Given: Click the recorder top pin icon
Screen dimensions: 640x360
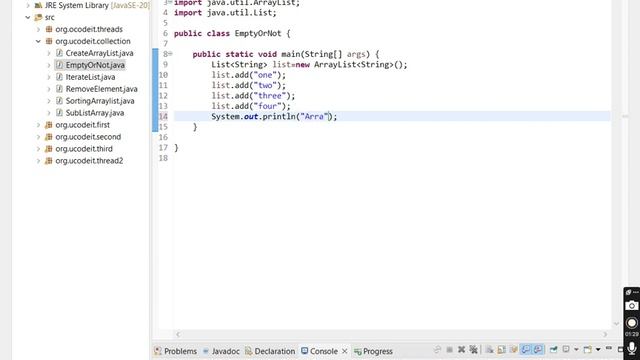Looking at the screenshot, I should pyautogui.click(x=629, y=292).
